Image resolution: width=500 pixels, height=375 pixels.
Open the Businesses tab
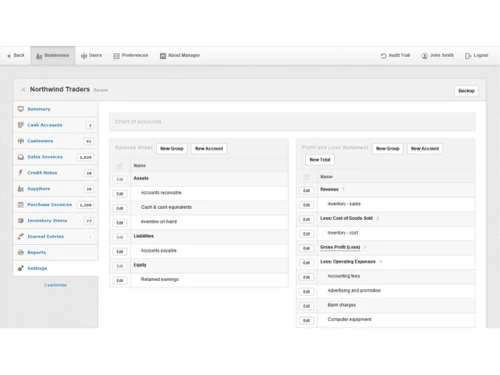tap(53, 55)
